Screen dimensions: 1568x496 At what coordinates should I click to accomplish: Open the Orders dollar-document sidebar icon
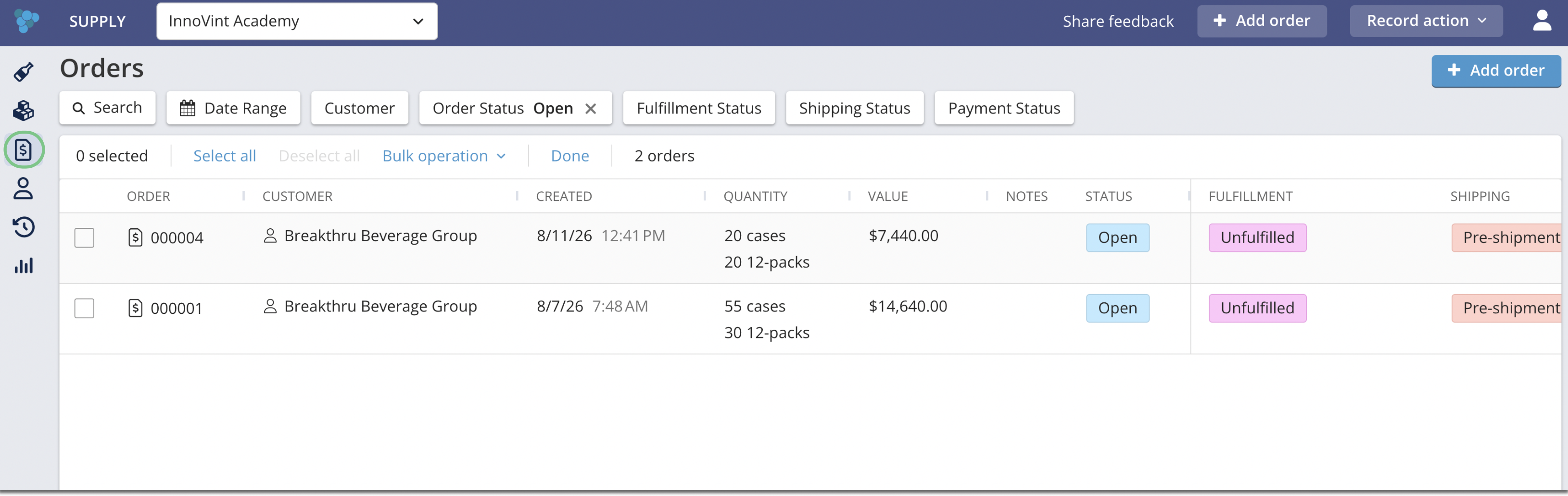tap(24, 149)
